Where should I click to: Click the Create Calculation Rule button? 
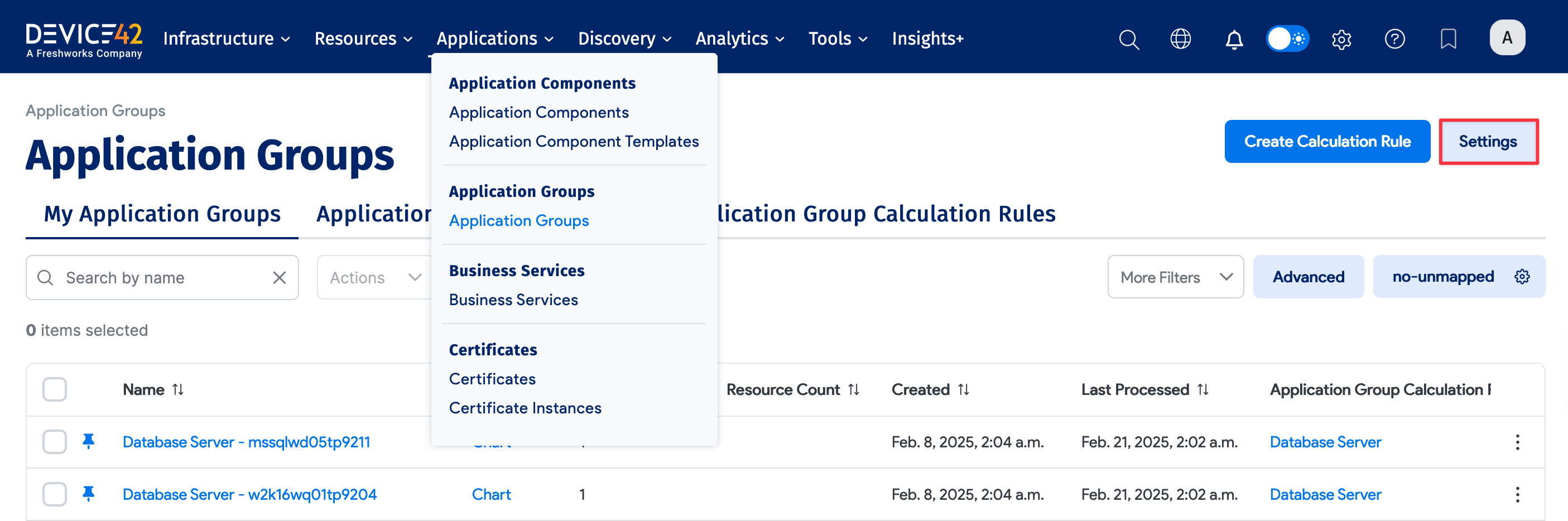point(1327,141)
